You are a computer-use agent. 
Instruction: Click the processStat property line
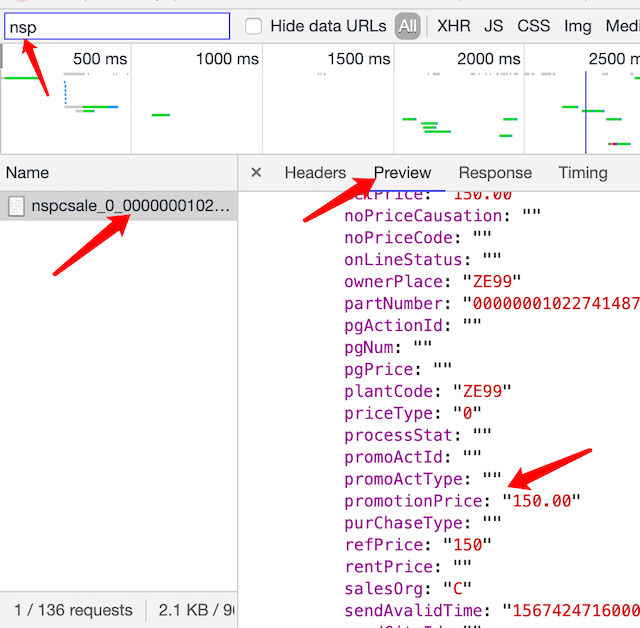coord(418,435)
